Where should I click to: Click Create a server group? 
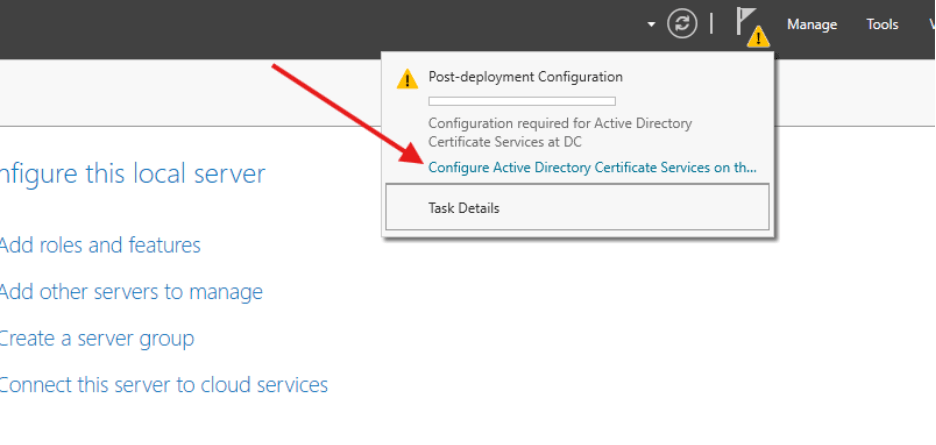coord(96,338)
